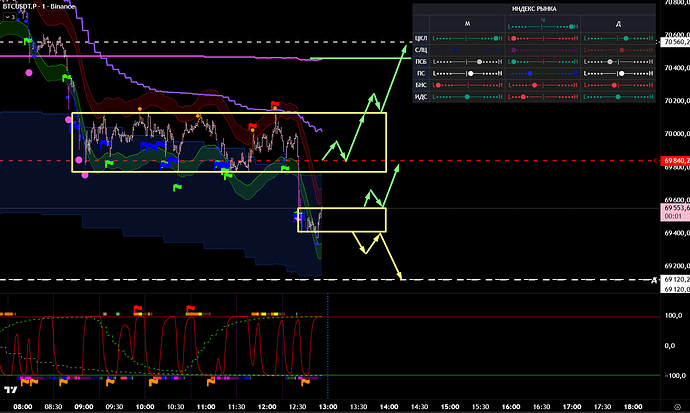Expand the indicator legend collapse arrow
Viewport: 690px width, 413px height.
tap(9, 18)
